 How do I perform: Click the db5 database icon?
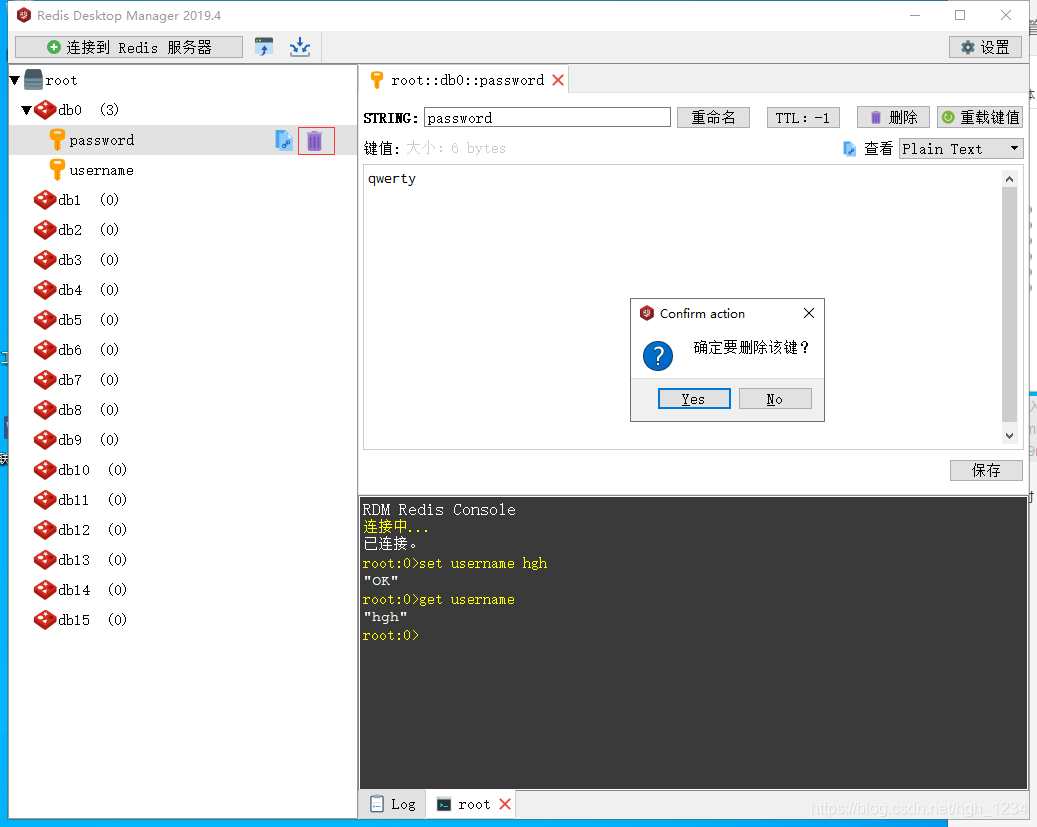pyautogui.click(x=45, y=320)
